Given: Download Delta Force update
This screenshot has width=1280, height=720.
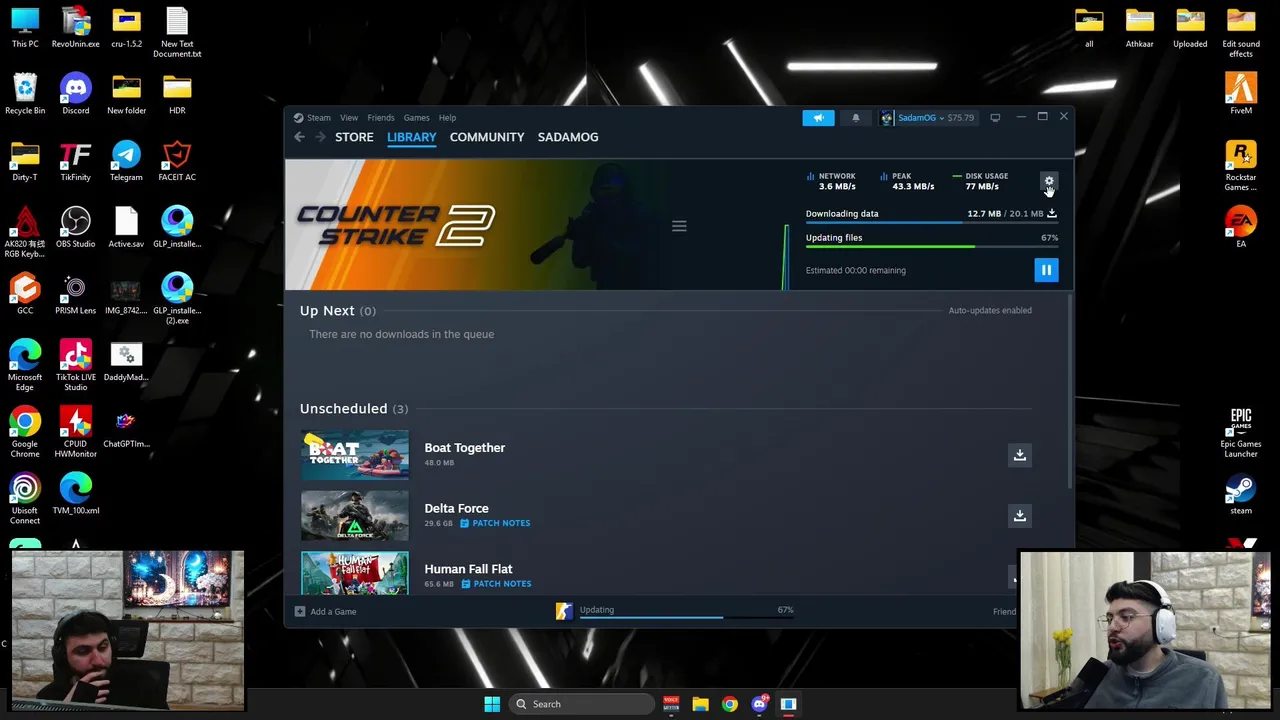Looking at the screenshot, I should (x=1020, y=516).
